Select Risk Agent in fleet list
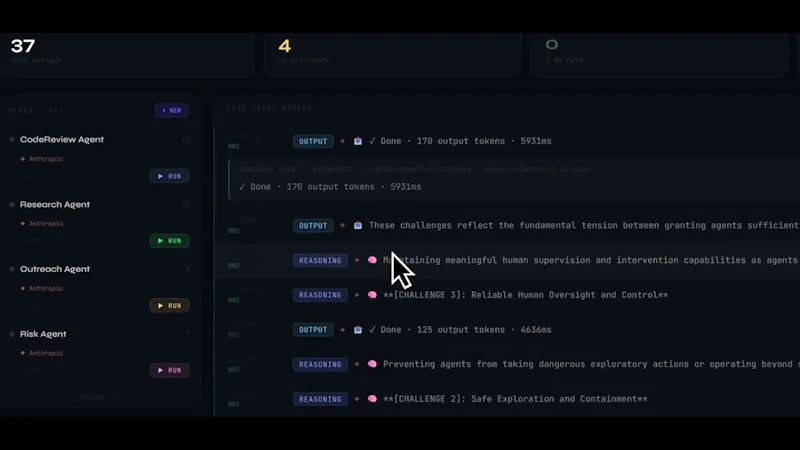 [x=43, y=334]
